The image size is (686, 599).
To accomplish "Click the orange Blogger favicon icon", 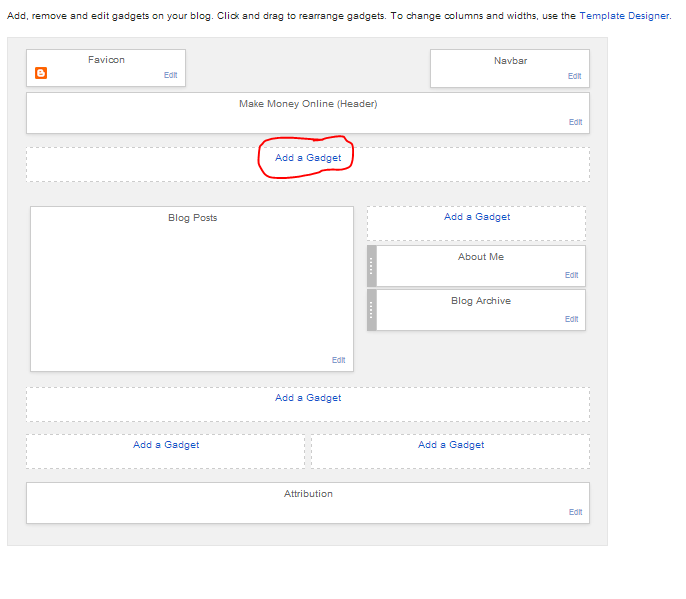I will [41, 73].
